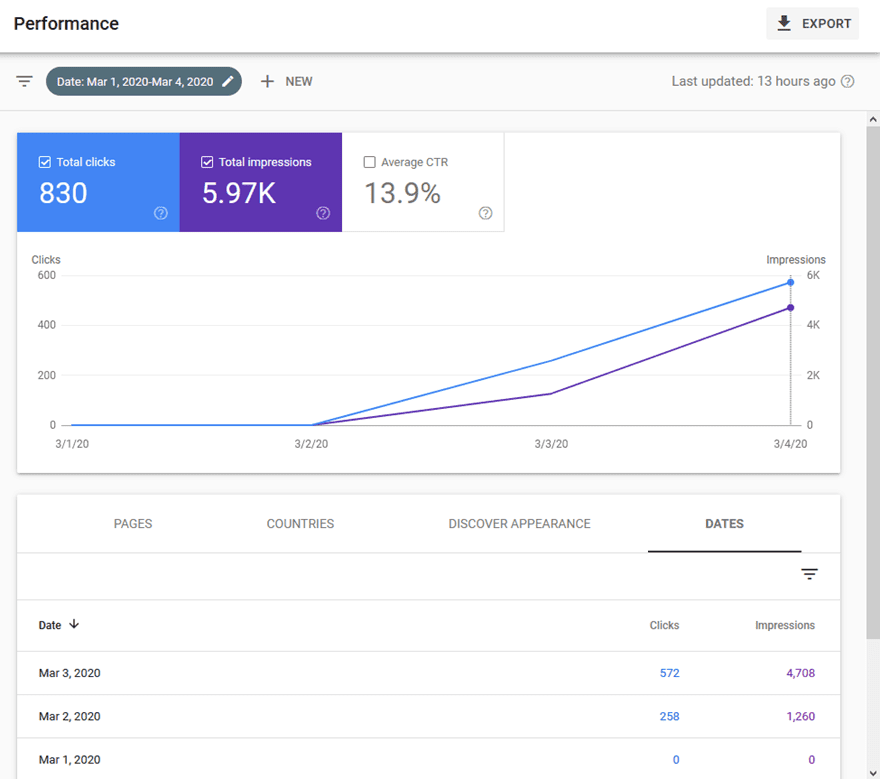
Task: Enable the Average CTR checkbox
Action: click(369, 161)
